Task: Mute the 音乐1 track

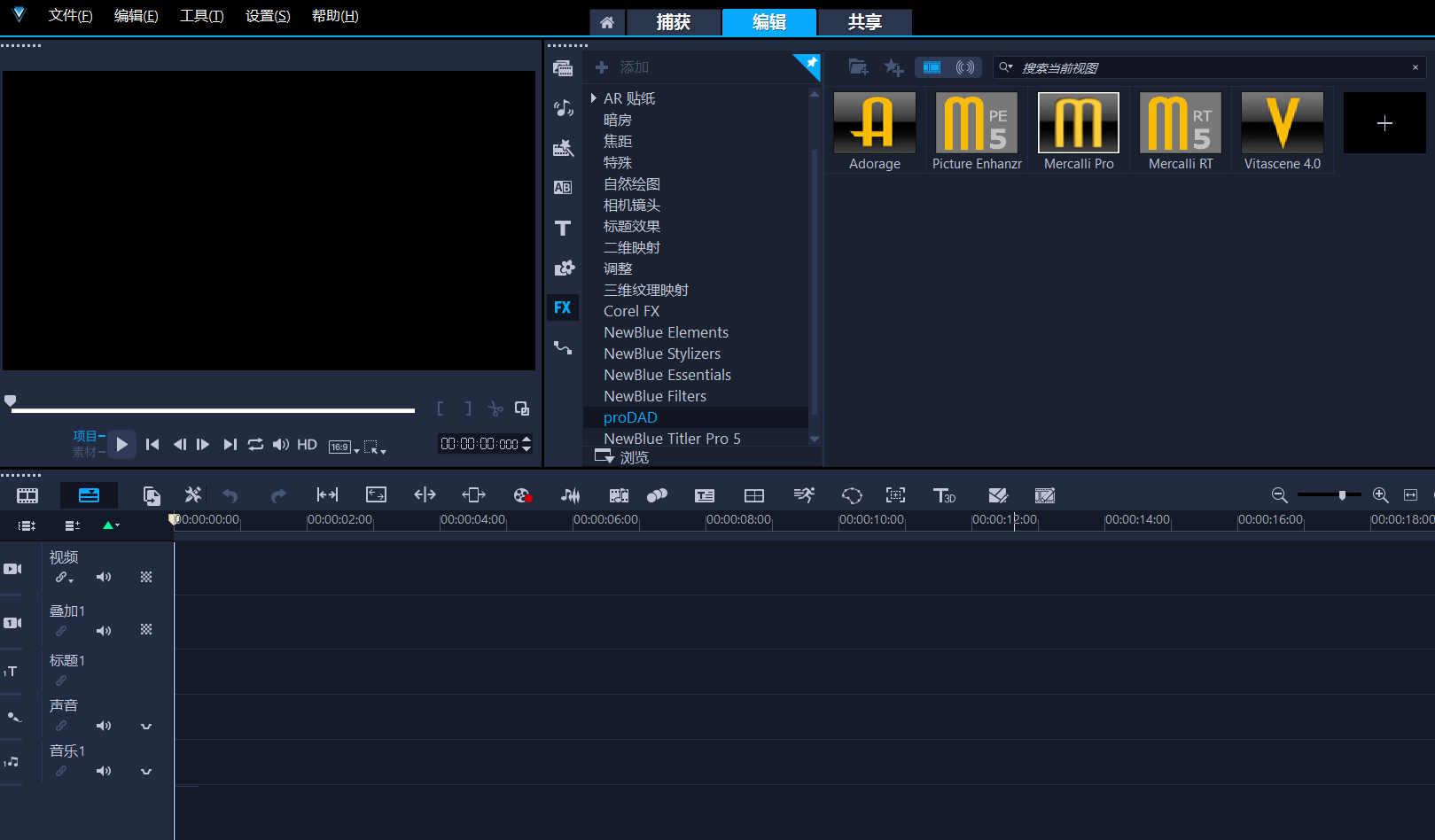Action: coord(104,771)
